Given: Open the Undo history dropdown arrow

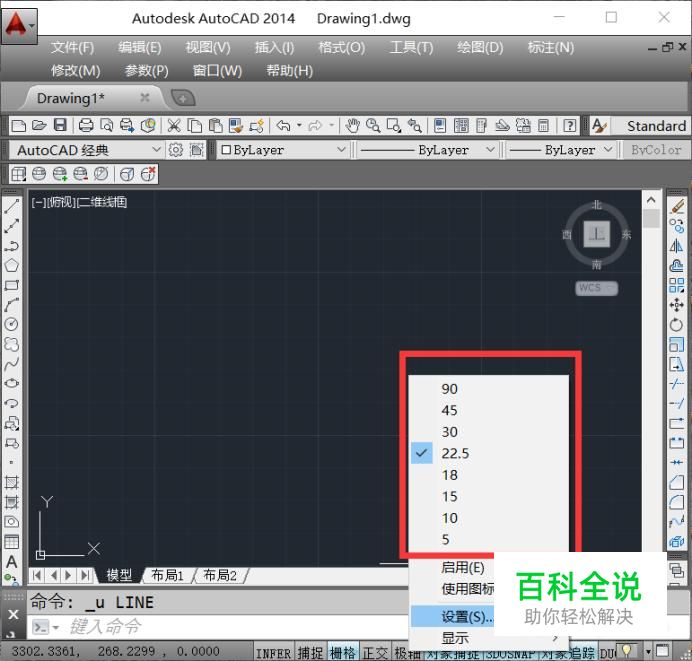Looking at the screenshot, I should 299,126.
